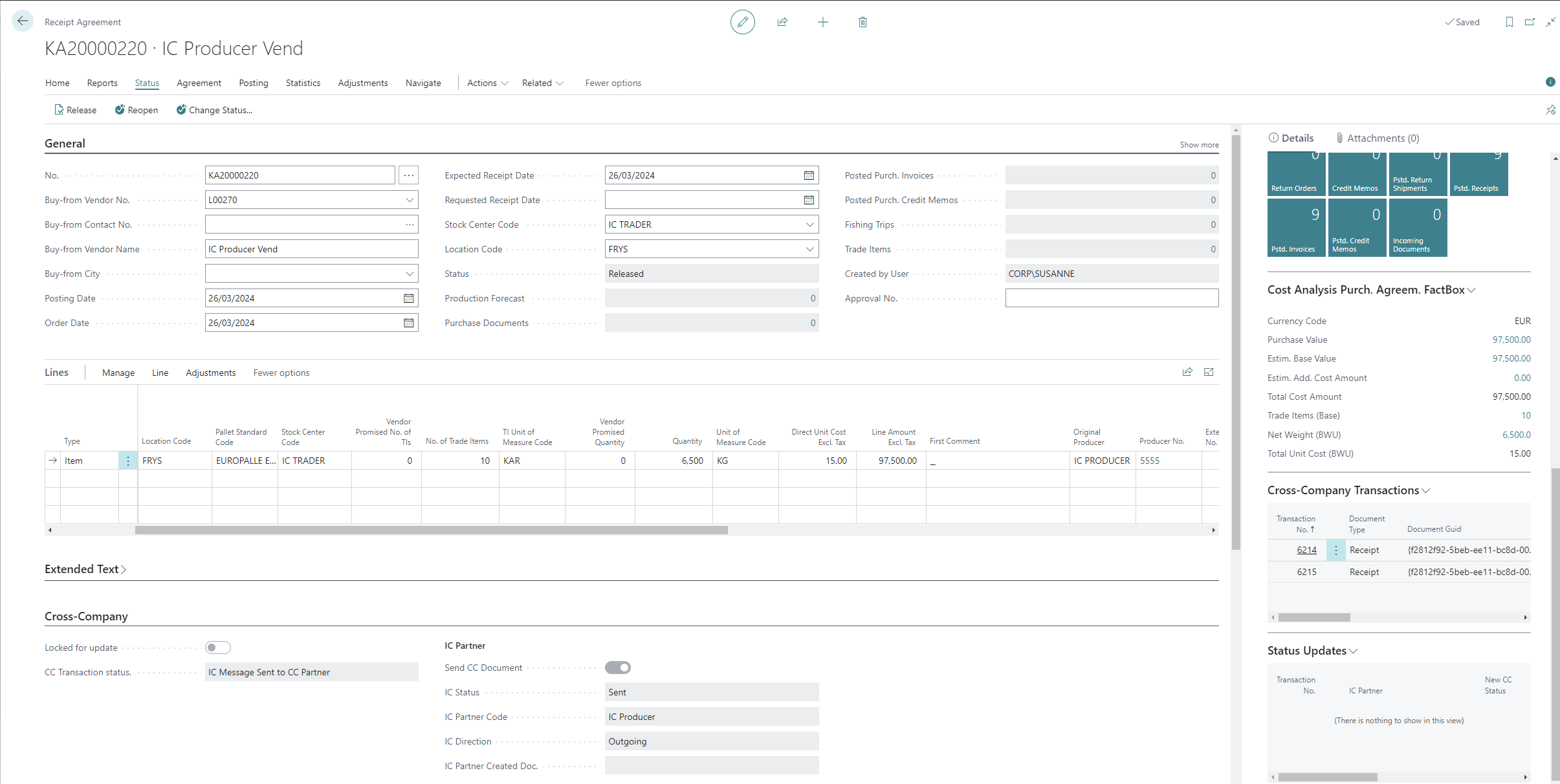Open the Adjustments menu tab
This screenshot has height=784, width=1560.
pyautogui.click(x=363, y=83)
